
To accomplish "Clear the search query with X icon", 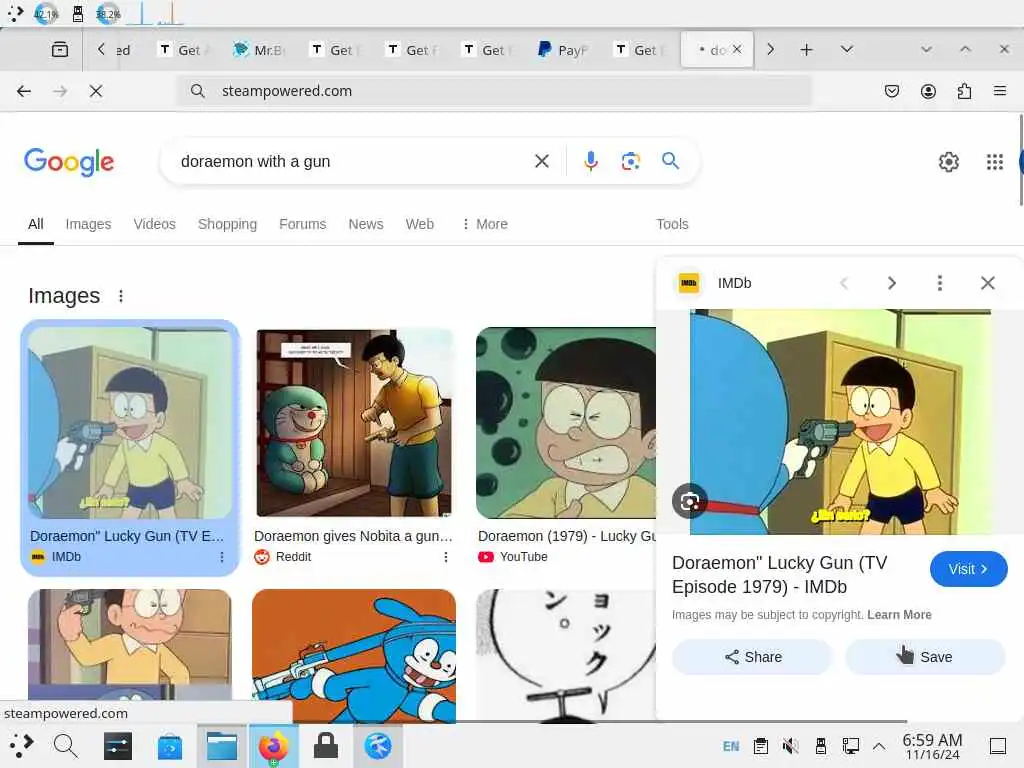I will 541,161.
